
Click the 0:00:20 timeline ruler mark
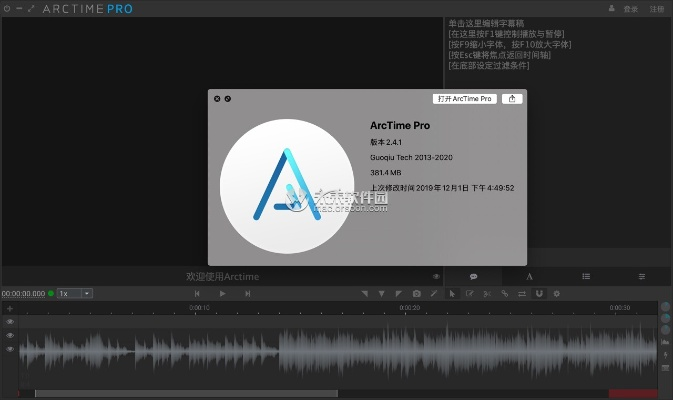tap(409, 308)
